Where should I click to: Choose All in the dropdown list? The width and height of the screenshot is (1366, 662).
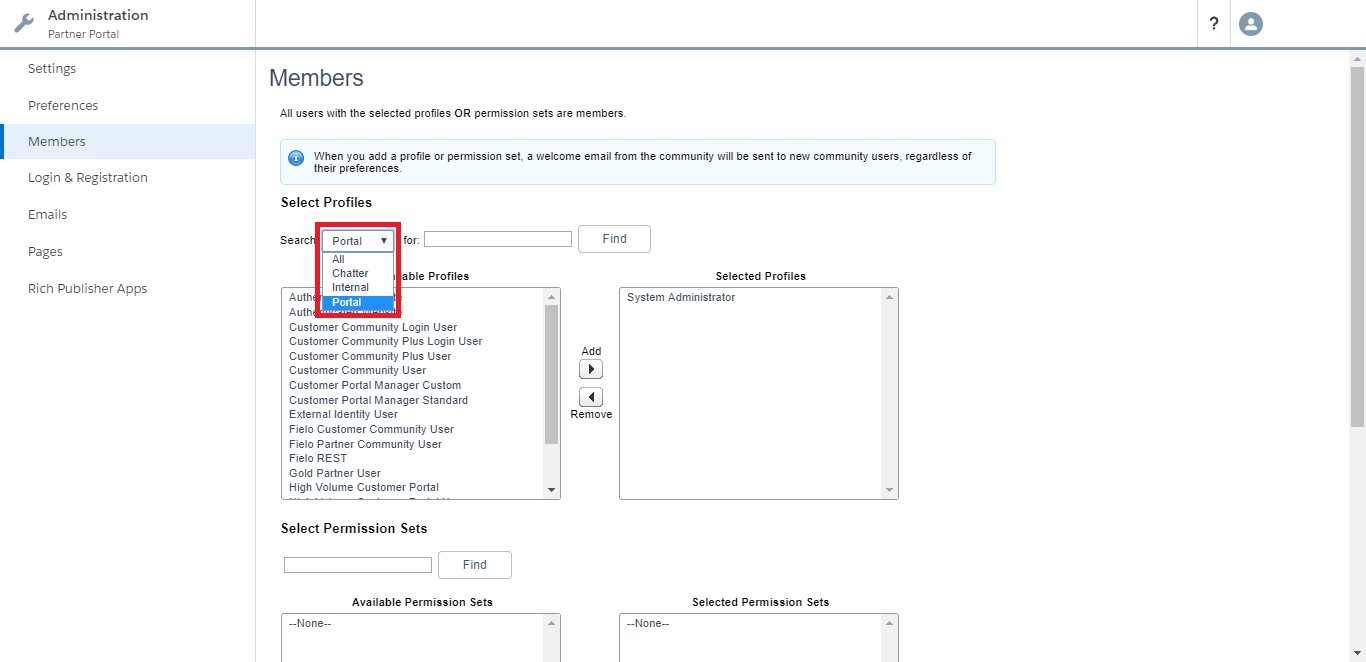click(x=358, y=259)
